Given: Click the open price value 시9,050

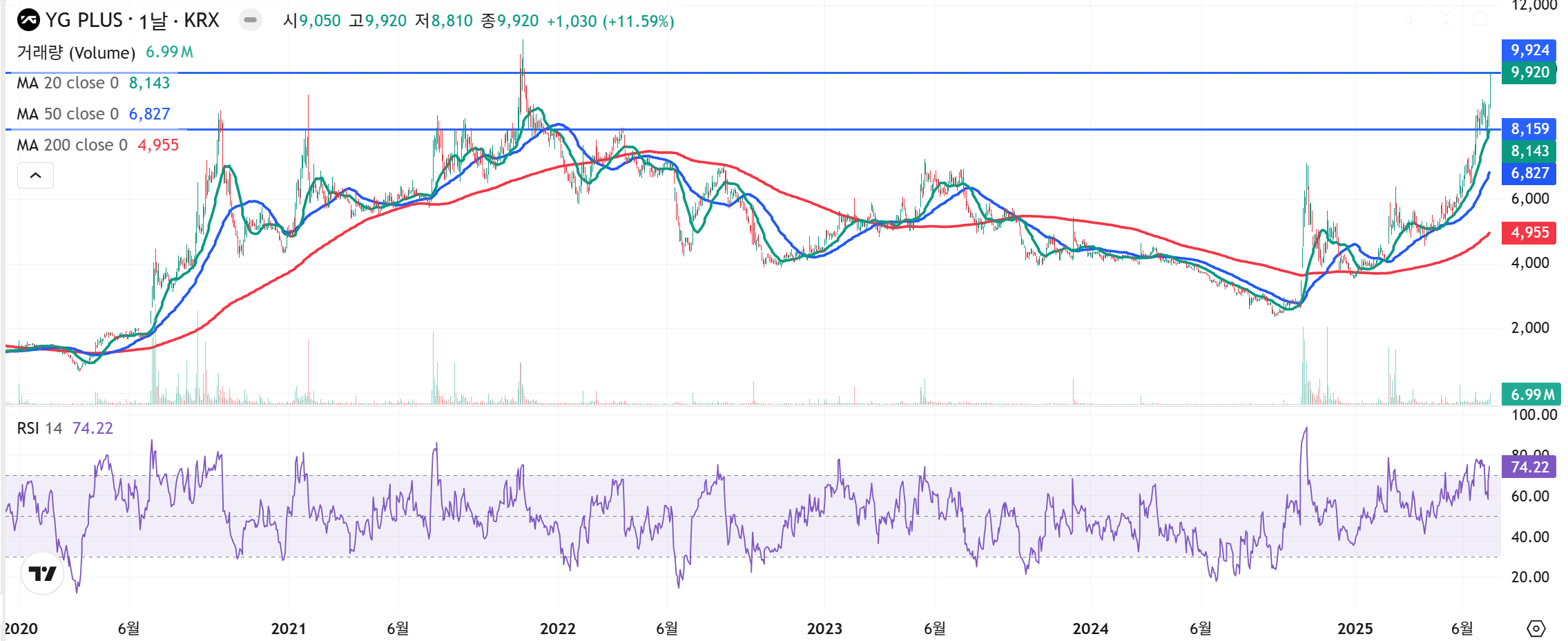Looking at the screenshot, I should pos(312,21).
